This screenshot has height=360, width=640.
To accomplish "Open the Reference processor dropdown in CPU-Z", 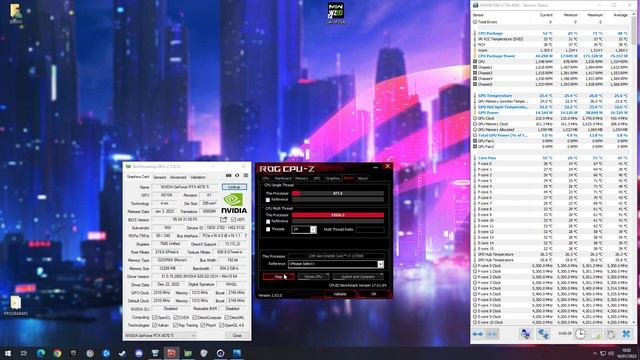I will (380, 264).
